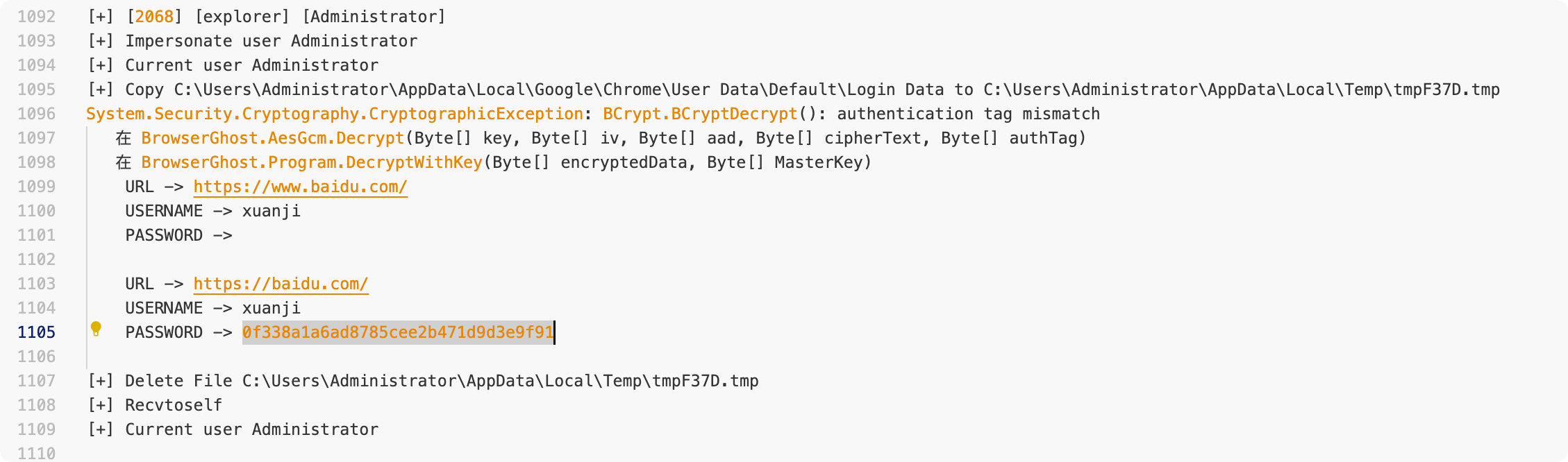Click the empty 'PASSWORD ->' line 1101
Viewport: 1568px width, 462px height.
[x=178, y=235]
